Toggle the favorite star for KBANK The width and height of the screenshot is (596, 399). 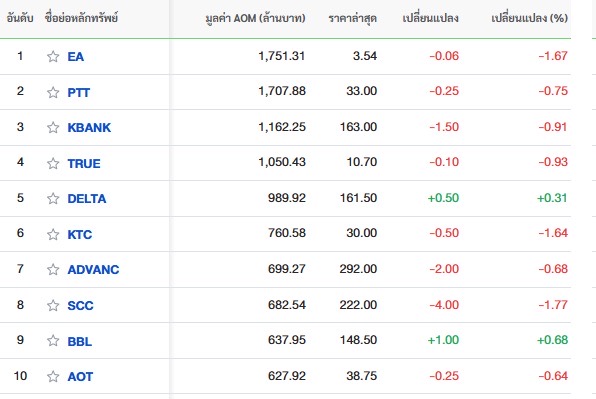point(53,127)
